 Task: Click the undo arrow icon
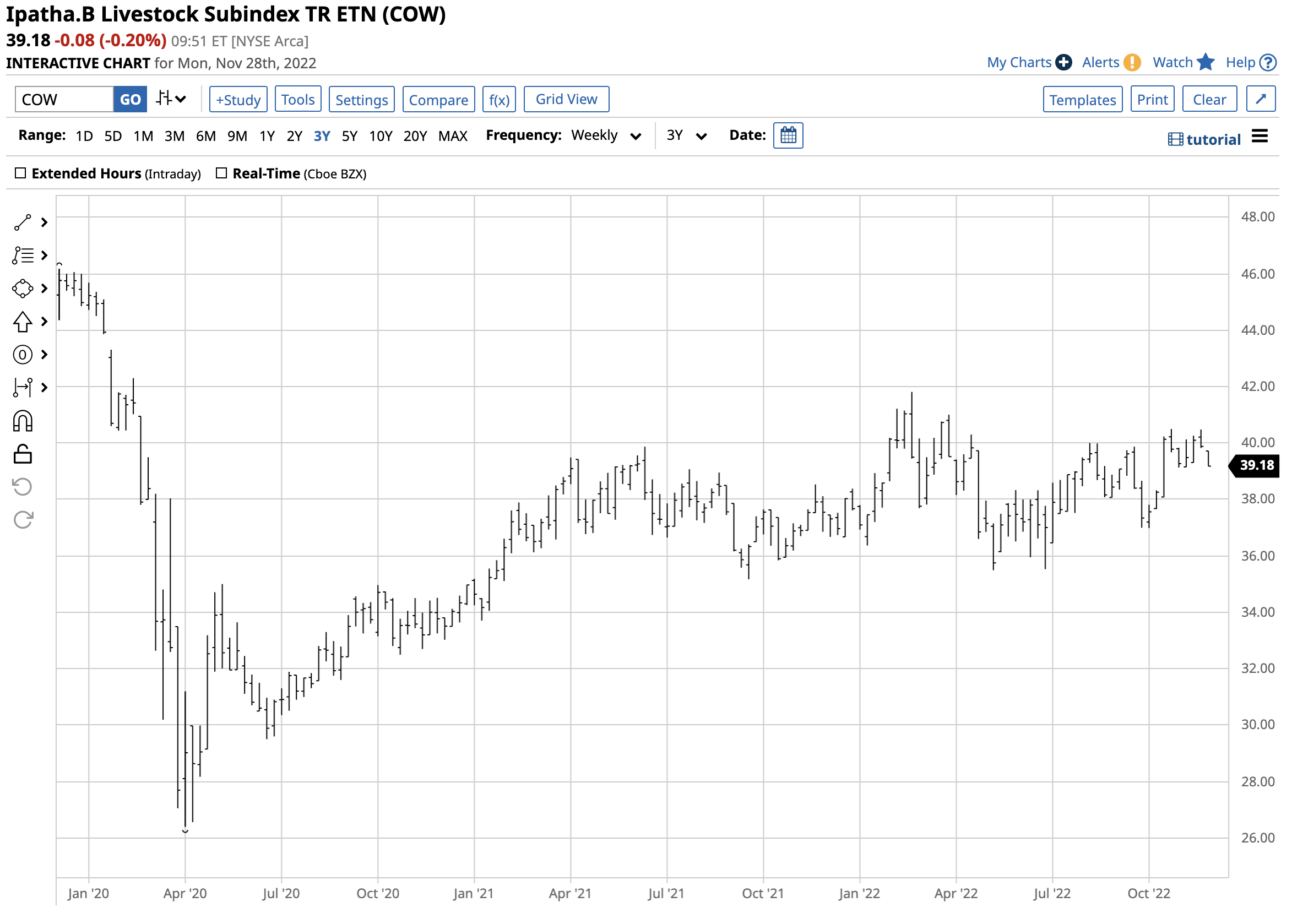23,487
